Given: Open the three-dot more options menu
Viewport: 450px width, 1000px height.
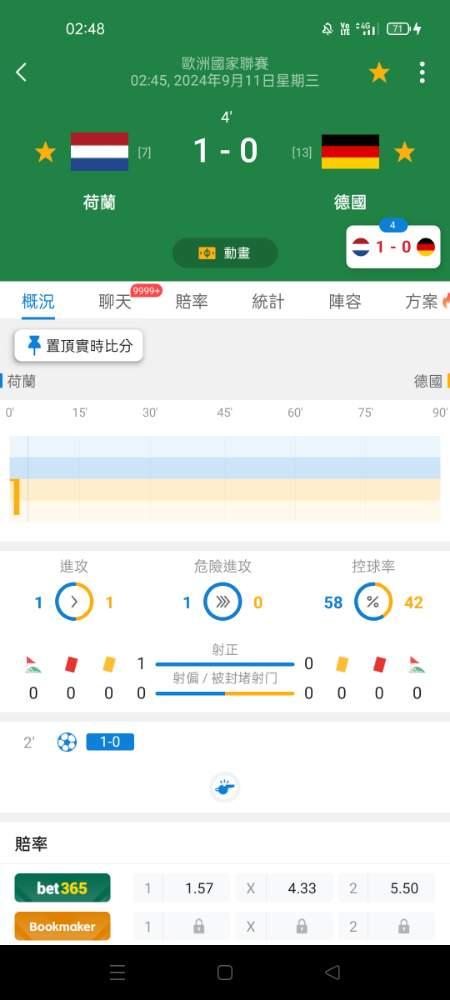Looking at the screenshot, I should [422, 73].
